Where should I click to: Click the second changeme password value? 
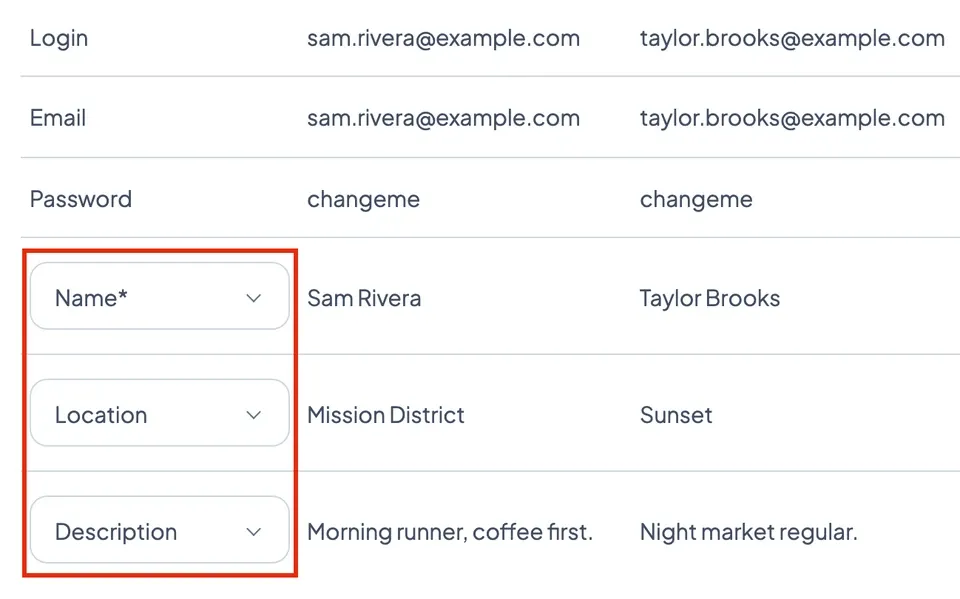(x=696, y=200)
